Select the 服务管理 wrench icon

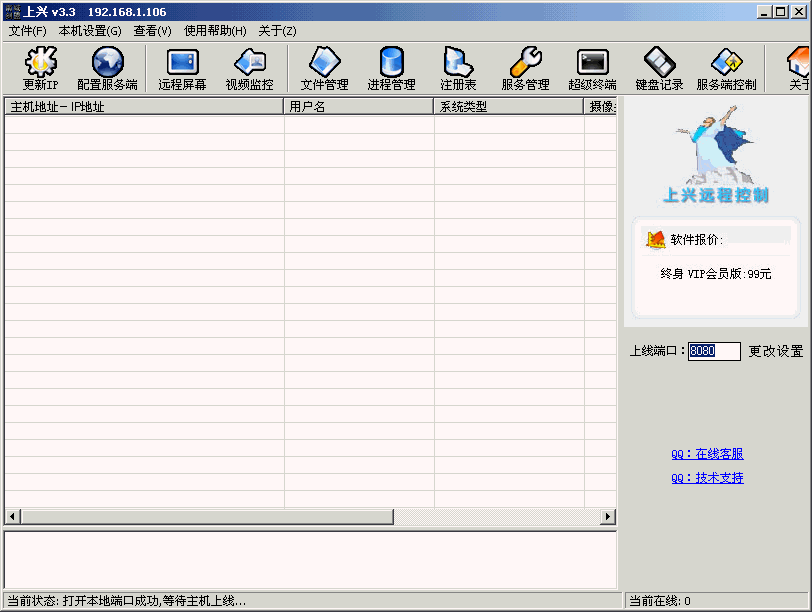(525, 68)
